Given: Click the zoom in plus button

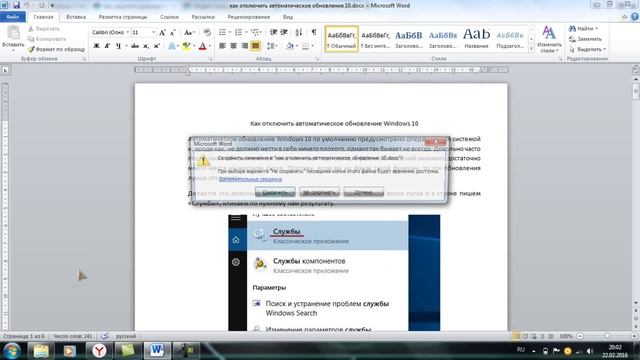Looking at the screenshot, I should pyautogui.click(x=635, y=336).
